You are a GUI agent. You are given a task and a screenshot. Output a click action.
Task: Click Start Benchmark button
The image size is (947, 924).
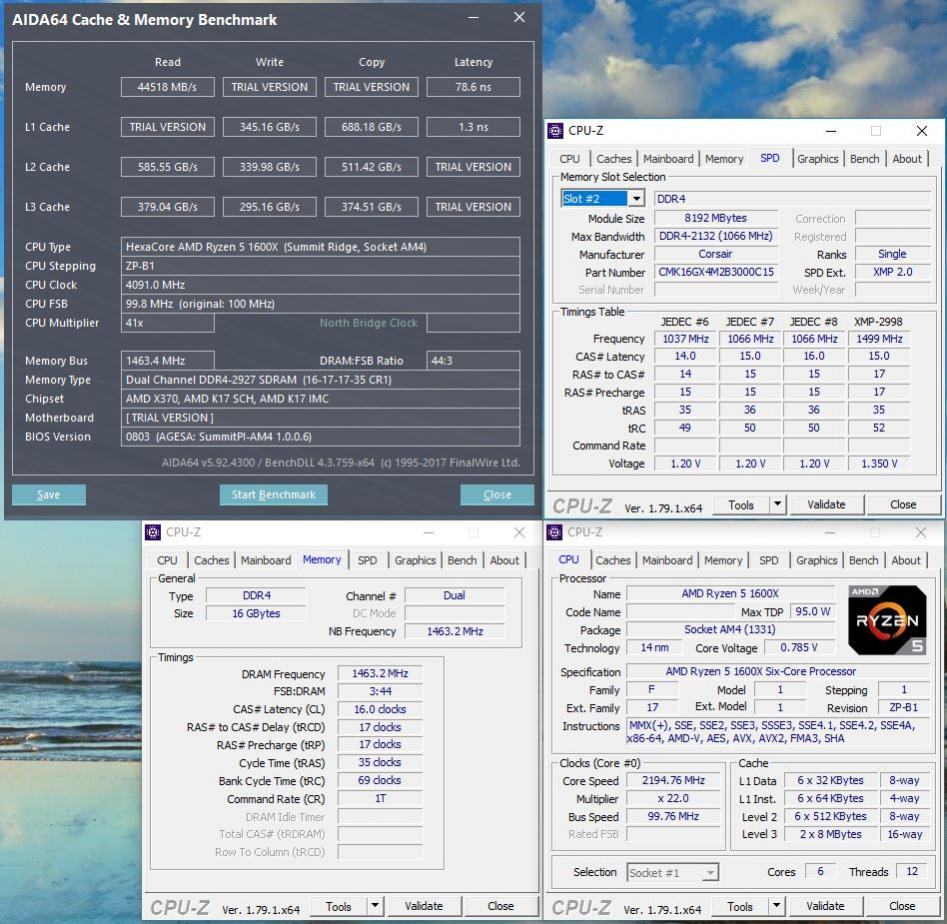coord(274,495)
